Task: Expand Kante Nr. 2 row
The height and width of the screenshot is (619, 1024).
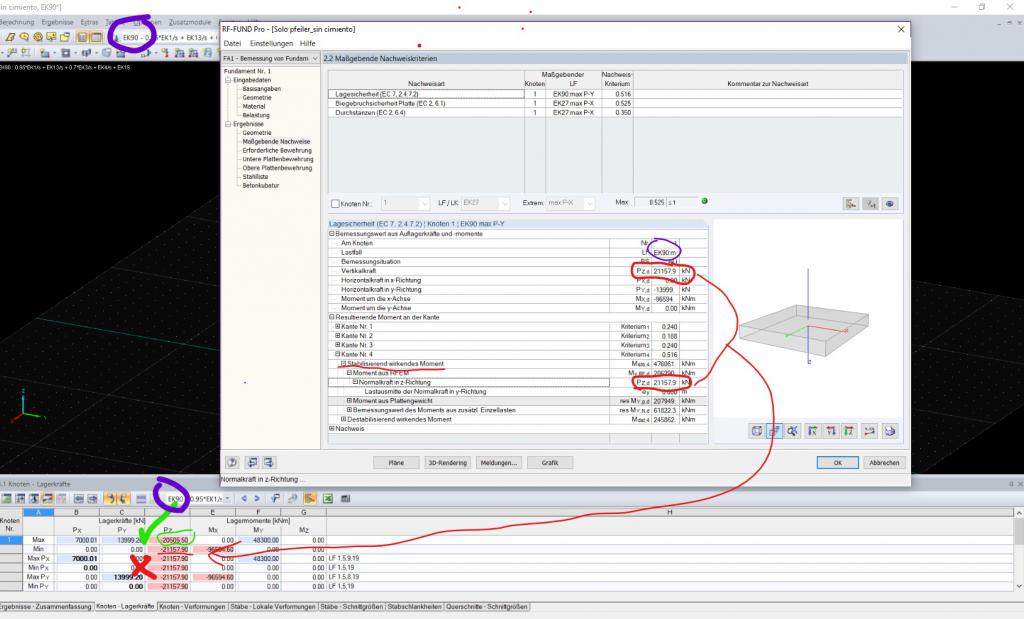Action: click(338, 336)
